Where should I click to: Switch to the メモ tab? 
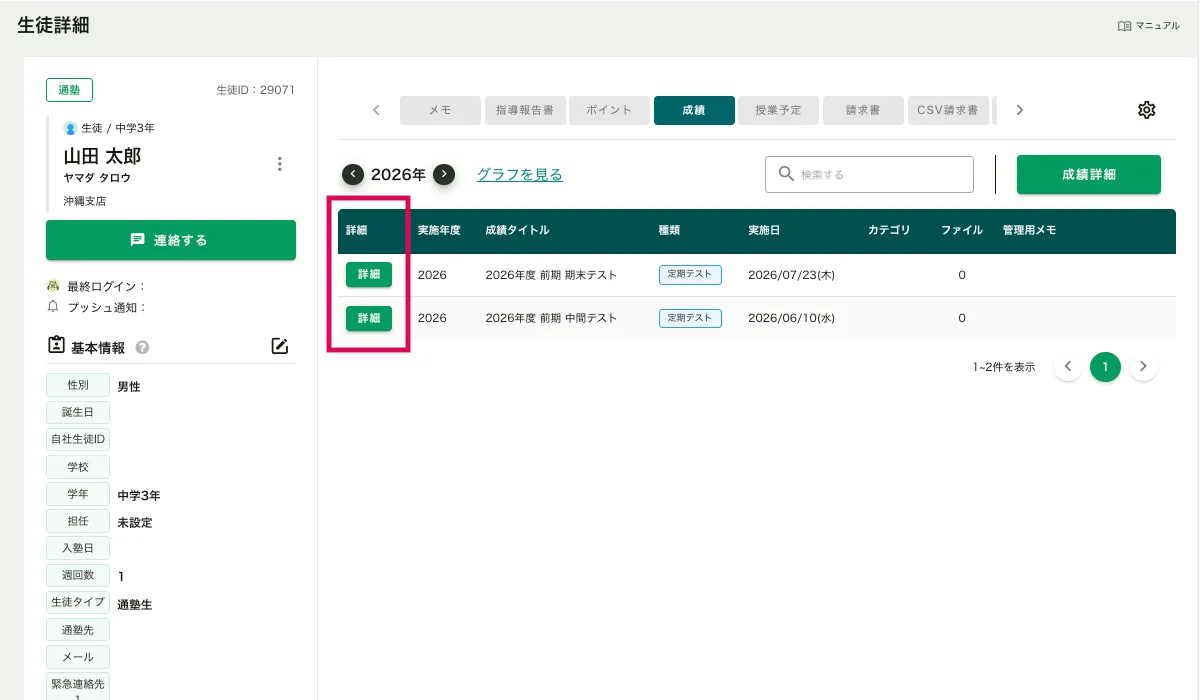[440, 110]
